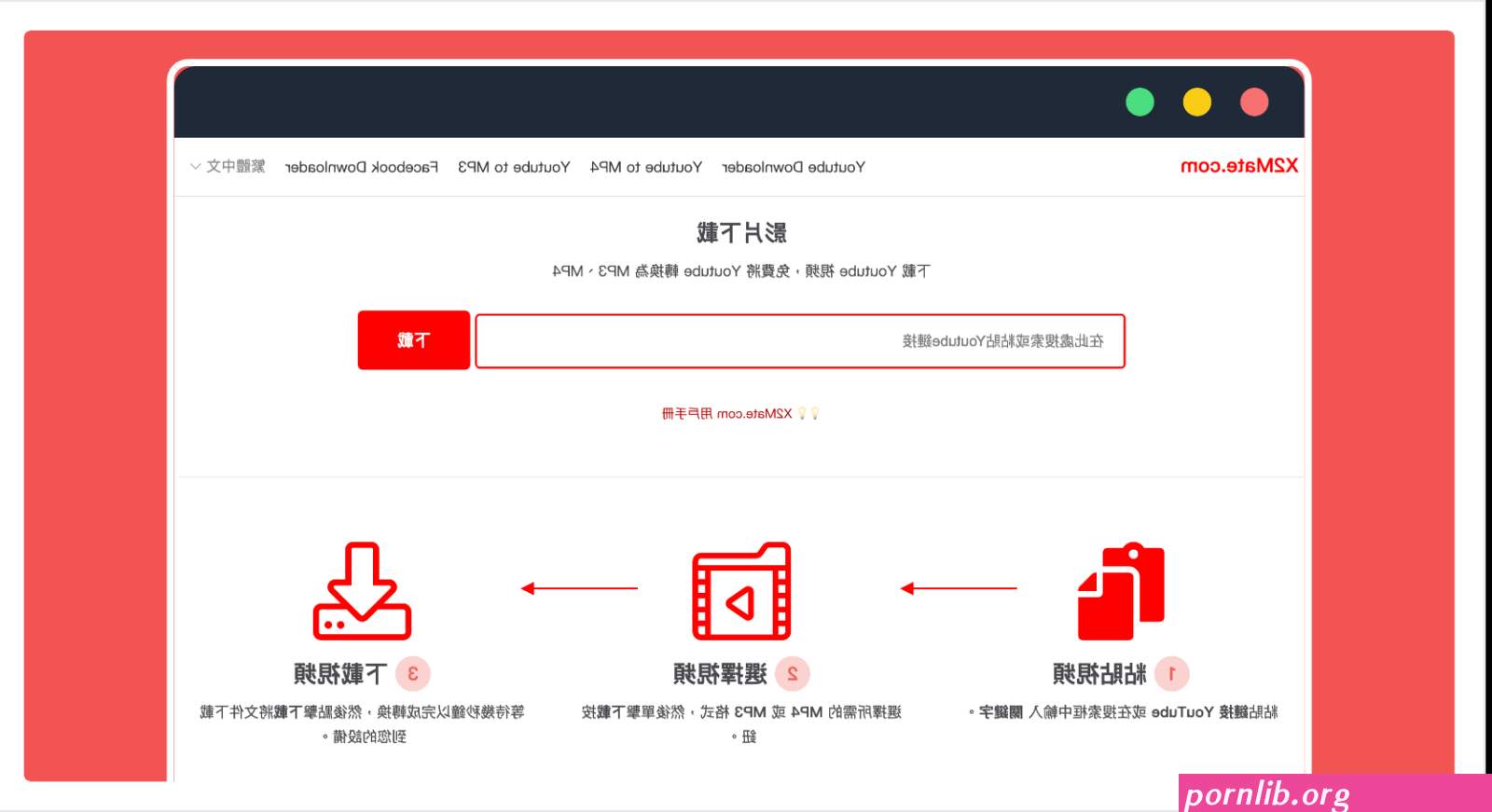Image resolution: width=1492 pixels, height=812 pixels.
Task: Click the step 2 number badge
Action: pyautogui.click(x=792, y=673)
